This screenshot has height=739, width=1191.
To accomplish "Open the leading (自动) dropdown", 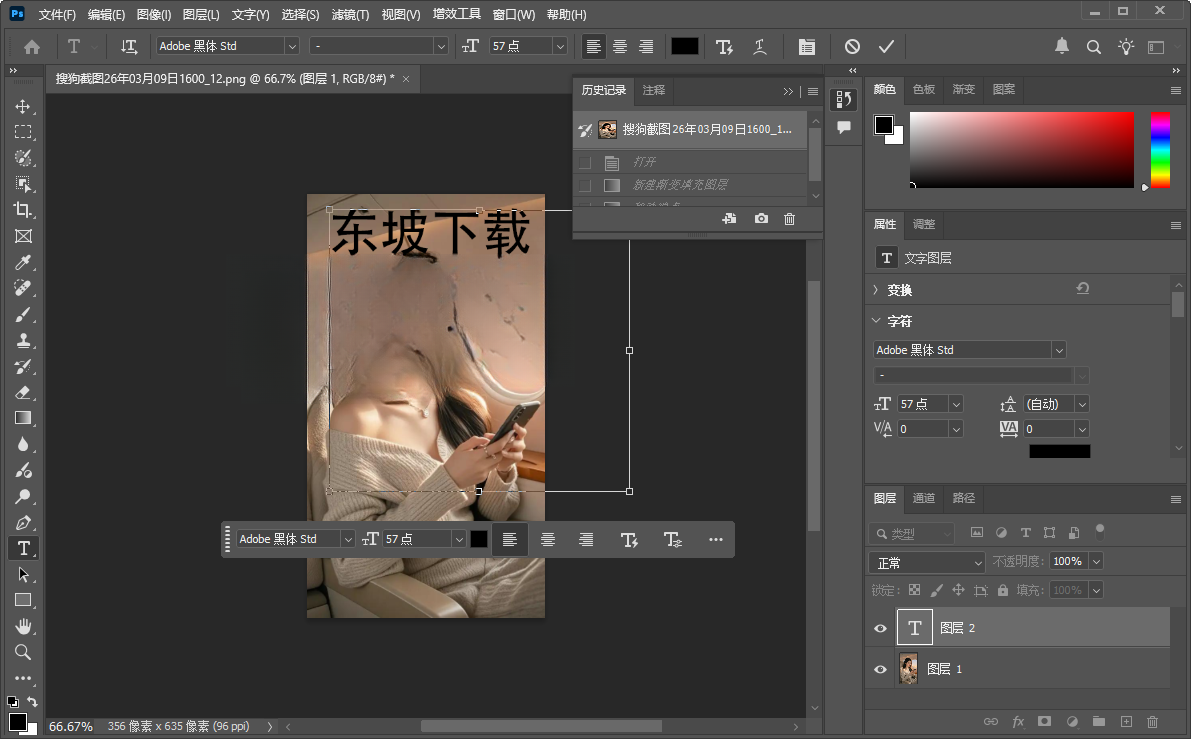I will 1082,404.
